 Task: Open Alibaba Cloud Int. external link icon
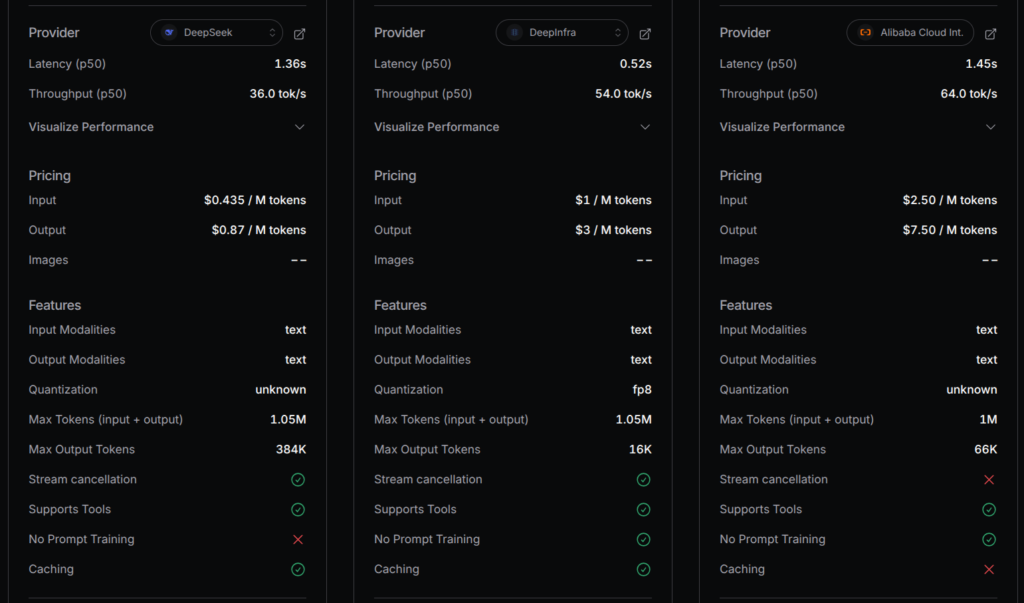(990, 33)
